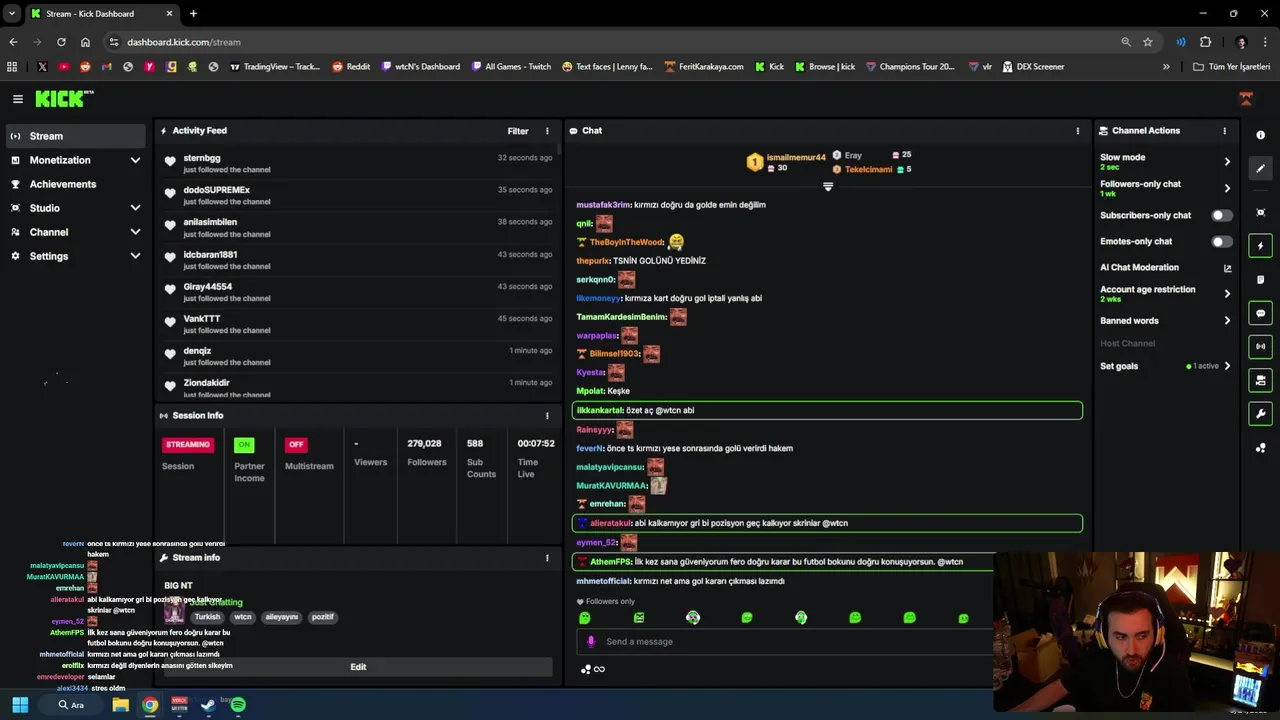Open Session Info three-dot options menu
Viewport: 1280px width, 720px height.
[547, 416]
